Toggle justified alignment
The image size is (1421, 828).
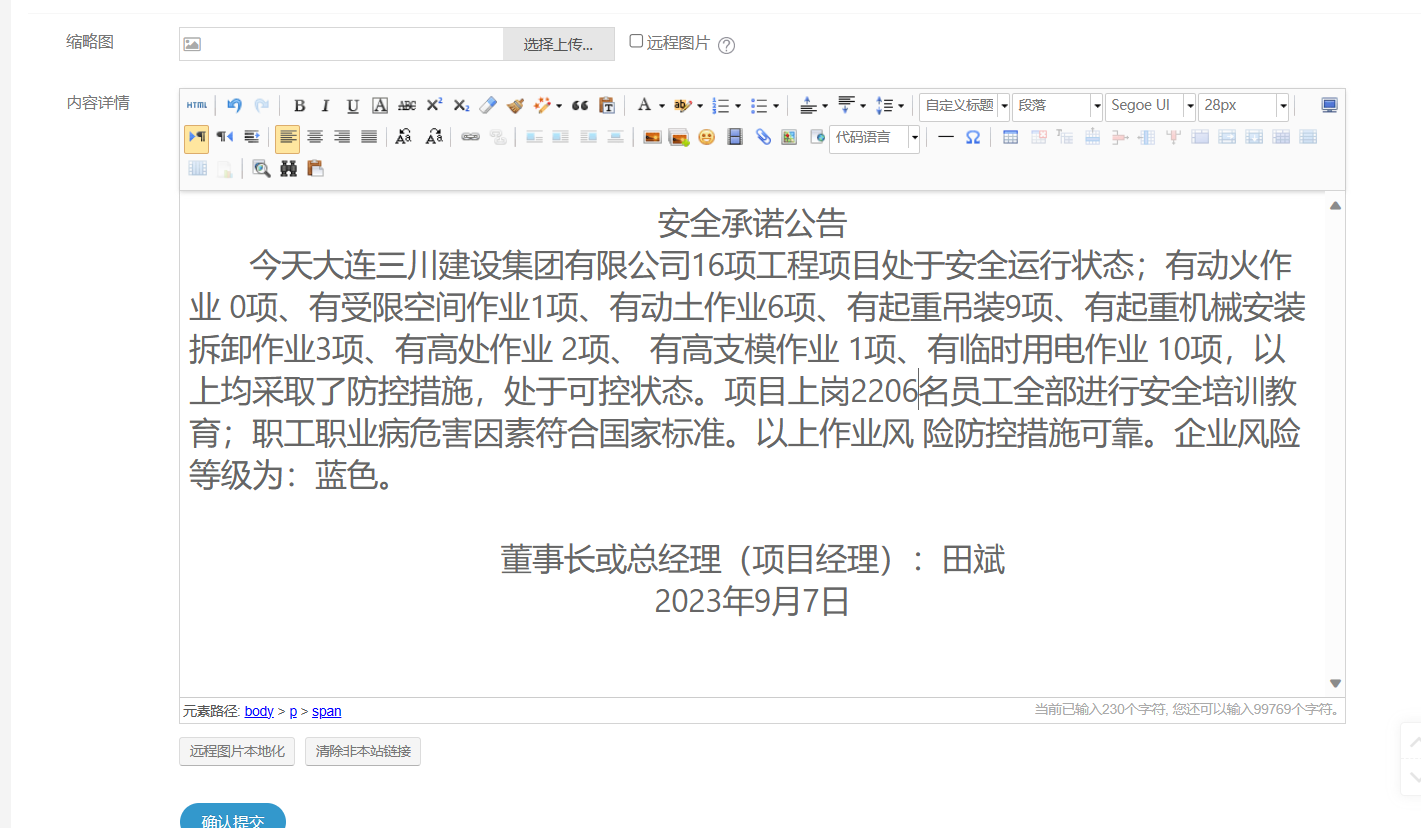click(x=369, y=137)
